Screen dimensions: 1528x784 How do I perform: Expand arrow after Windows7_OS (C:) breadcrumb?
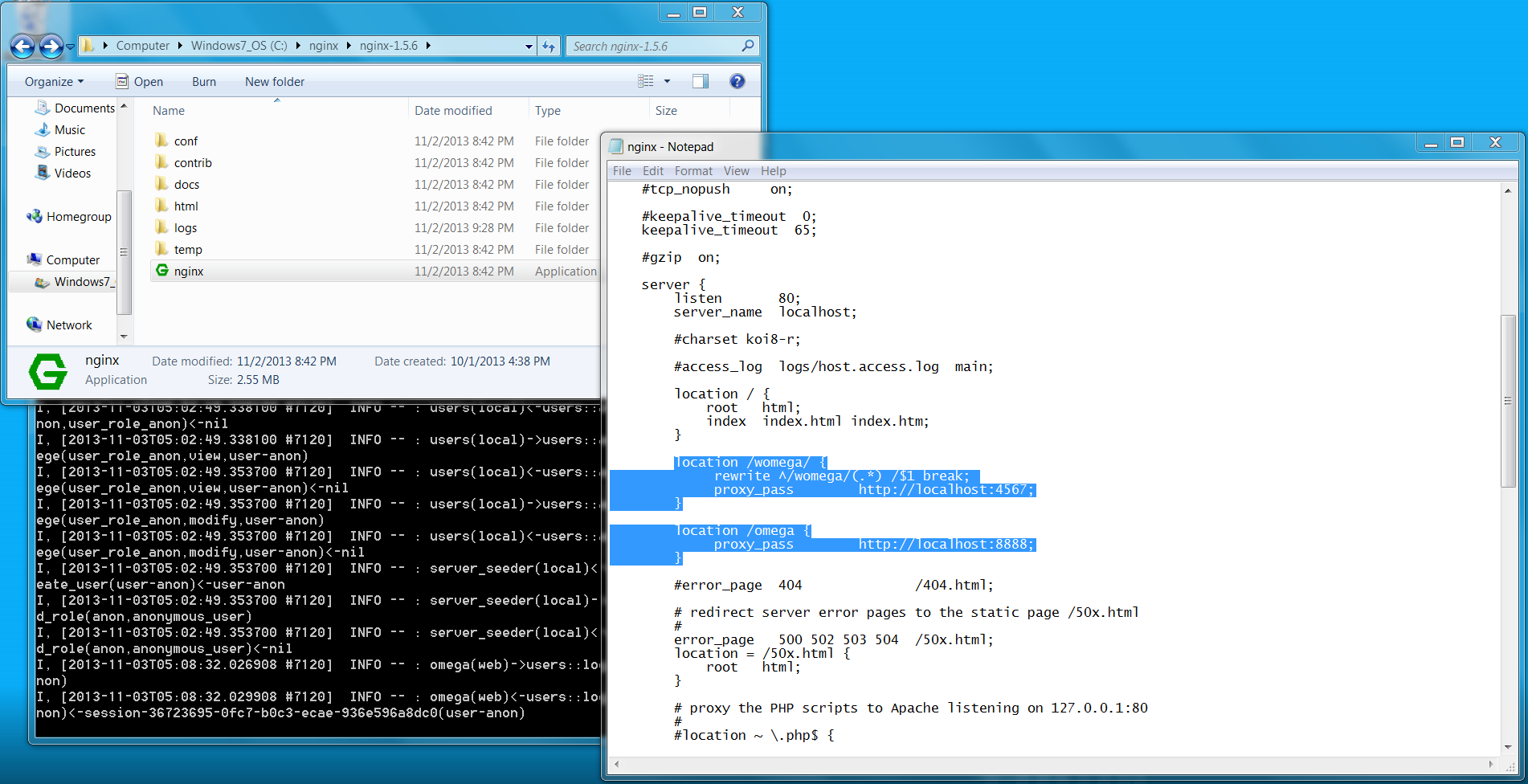coord(298,46)
